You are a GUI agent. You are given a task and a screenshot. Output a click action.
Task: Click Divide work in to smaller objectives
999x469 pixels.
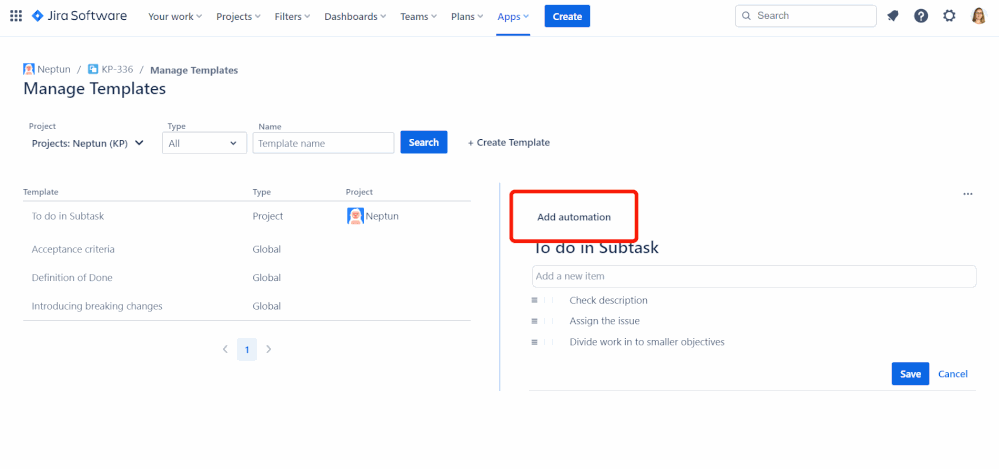point(647,342)
